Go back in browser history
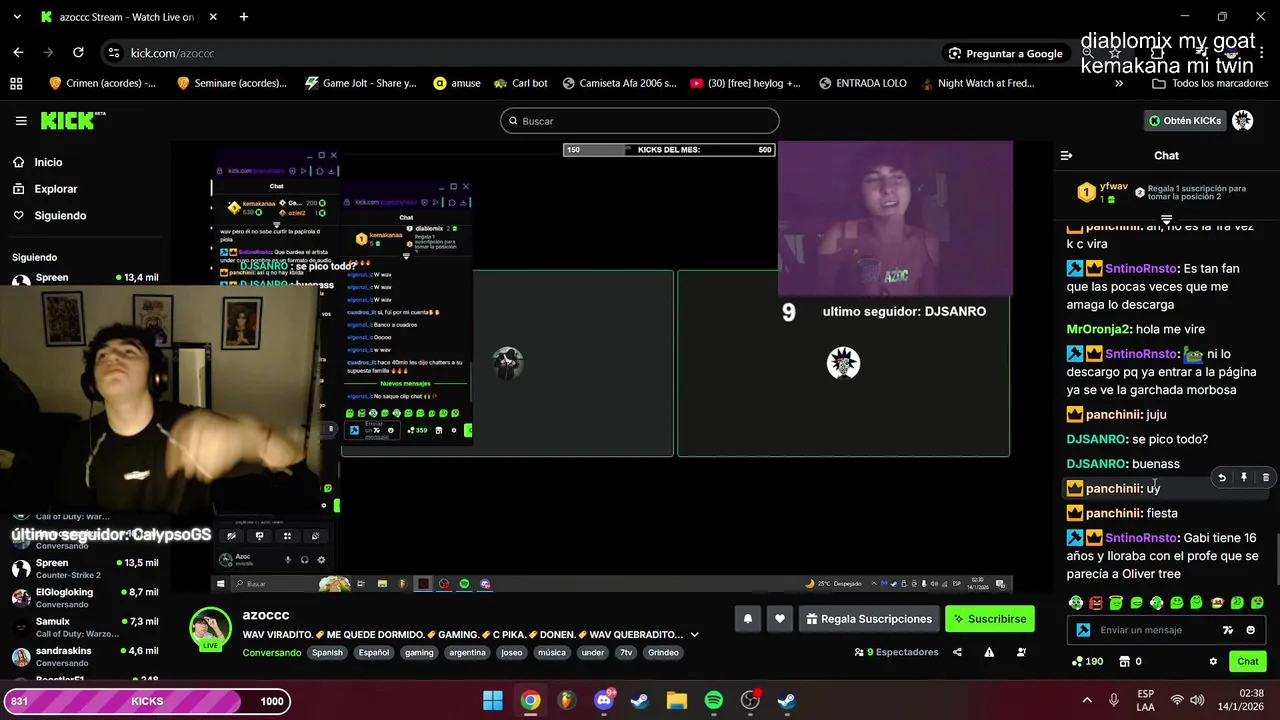The height and width of the screenshot is (720, 1280). click(x=18, y=53)
